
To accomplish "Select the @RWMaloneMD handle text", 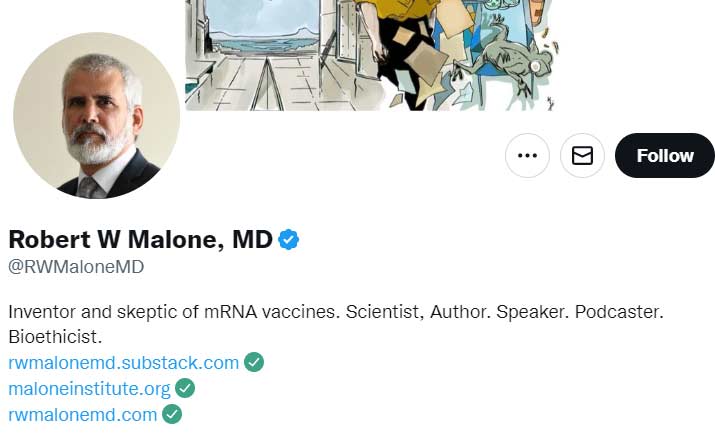I will 76,267.
